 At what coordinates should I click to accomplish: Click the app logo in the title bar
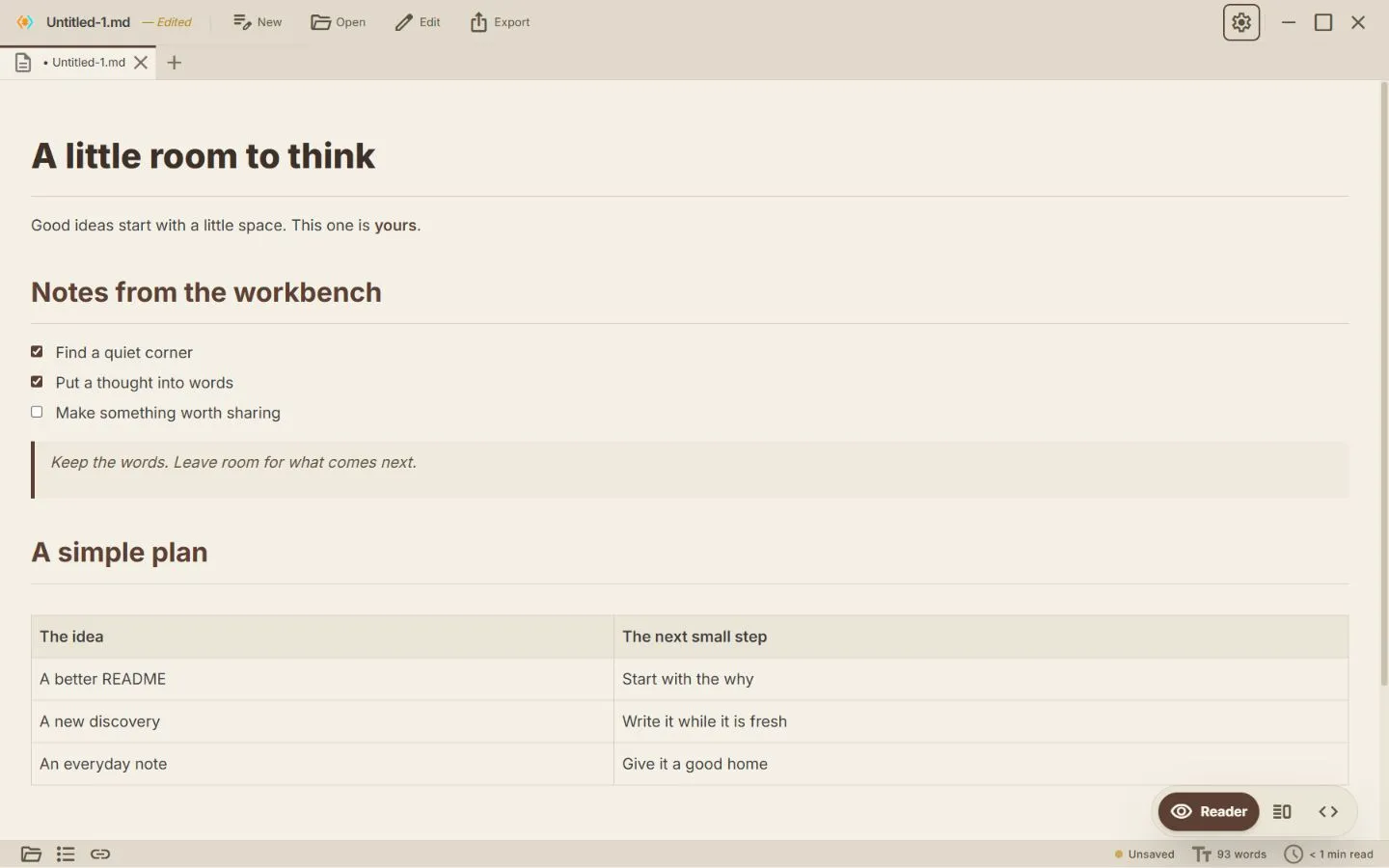pos(25,22)
